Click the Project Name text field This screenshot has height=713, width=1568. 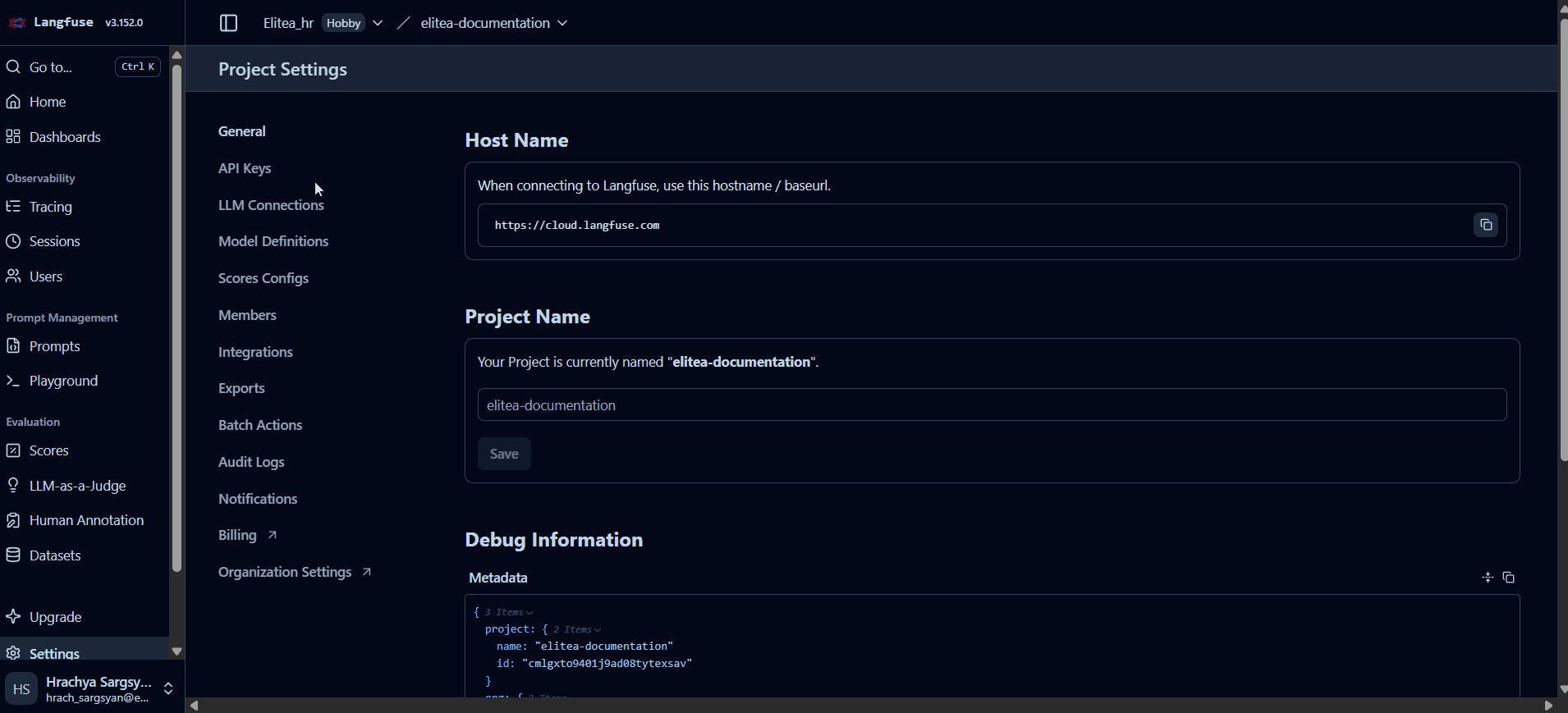pyautogui.click(x=992, y=405)
